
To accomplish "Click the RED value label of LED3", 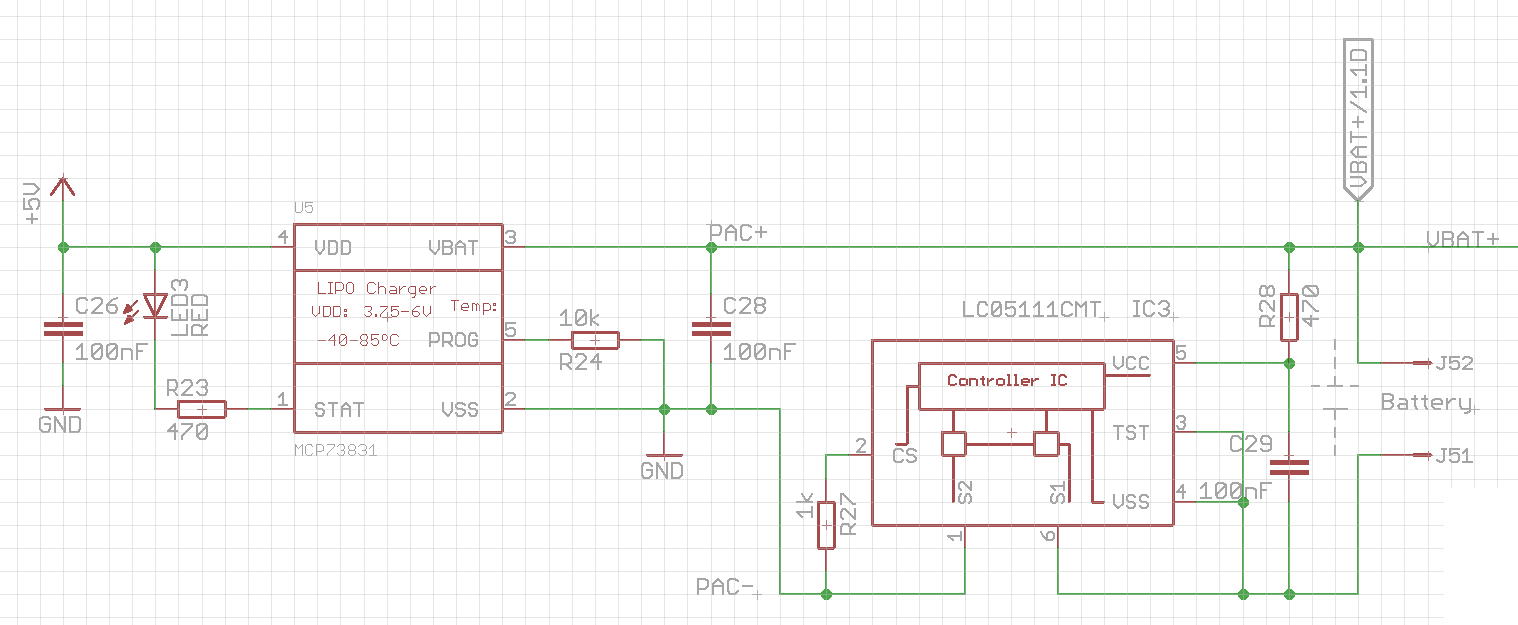I will click(x=200, y=315).
